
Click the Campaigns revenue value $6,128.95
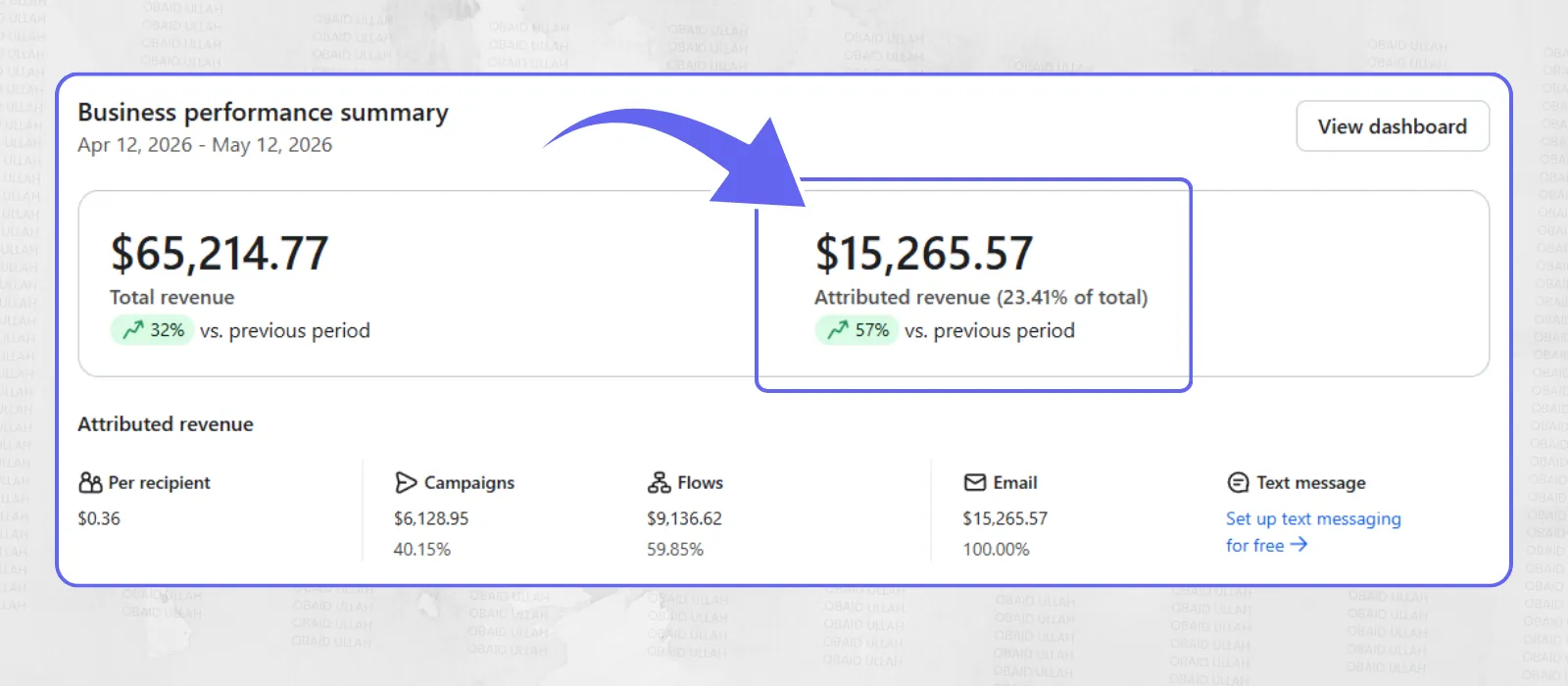coord(431,518)
